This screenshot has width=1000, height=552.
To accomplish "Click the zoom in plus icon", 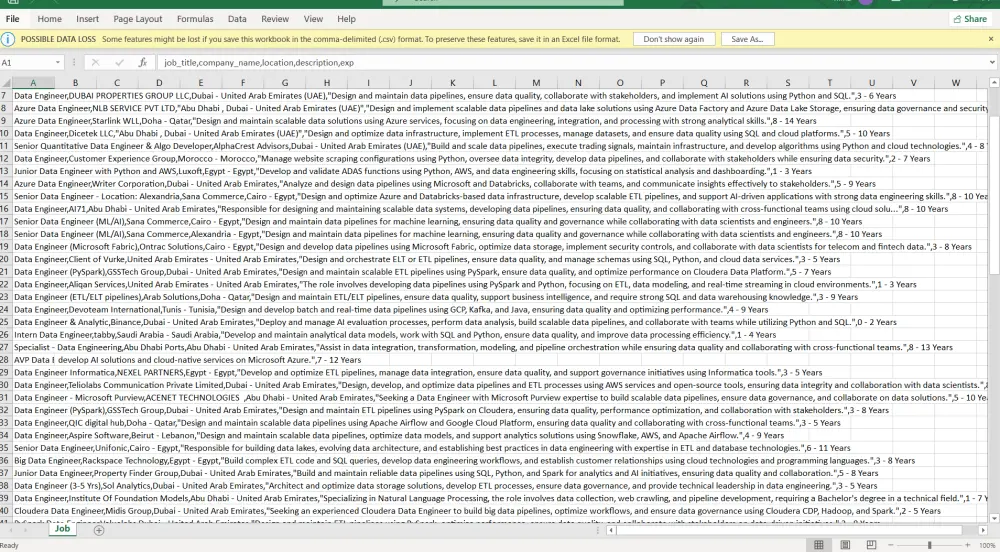I will point(968,545).
